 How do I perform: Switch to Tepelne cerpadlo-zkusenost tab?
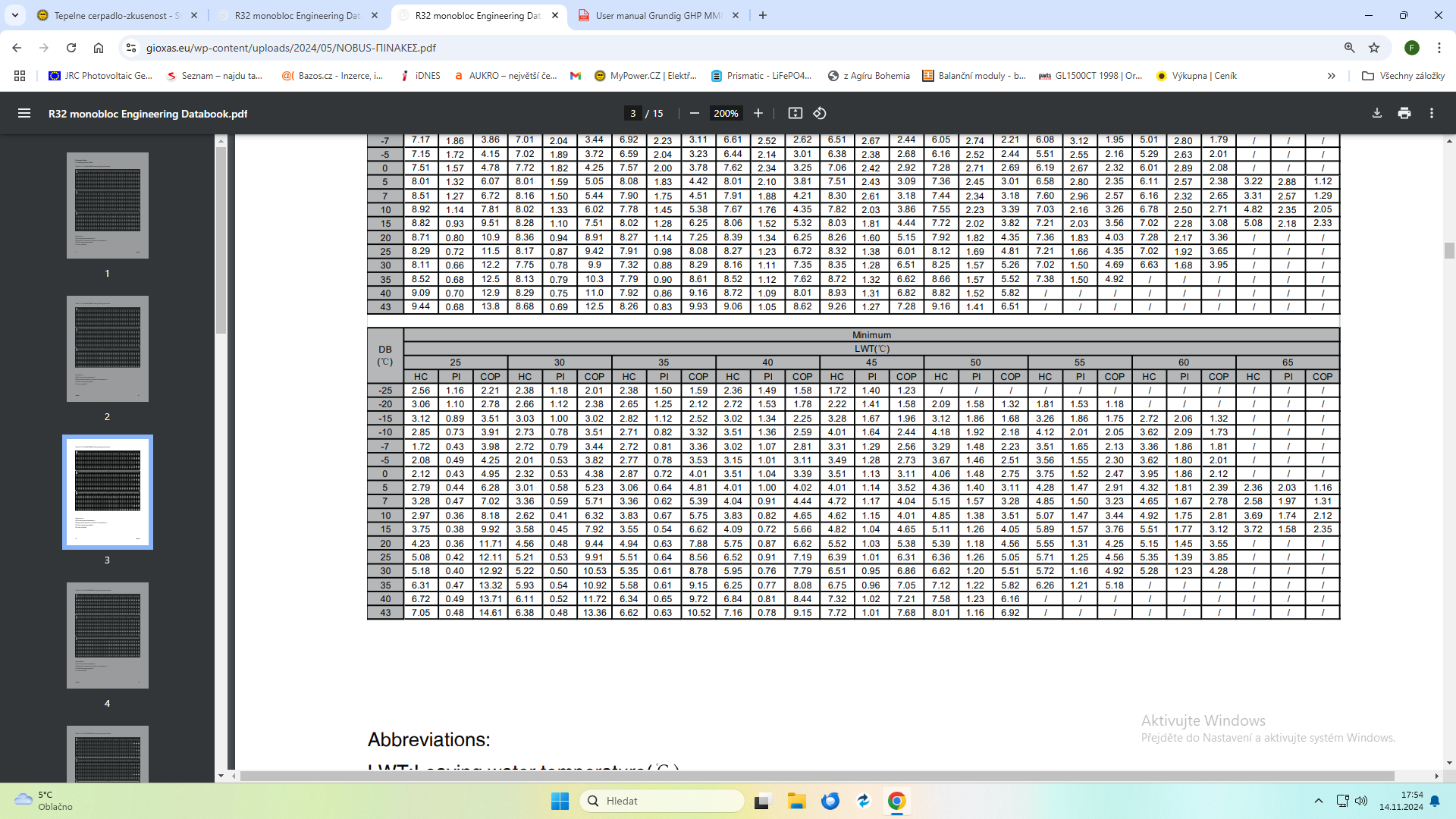pyautogui.click(x=115, y=15)
